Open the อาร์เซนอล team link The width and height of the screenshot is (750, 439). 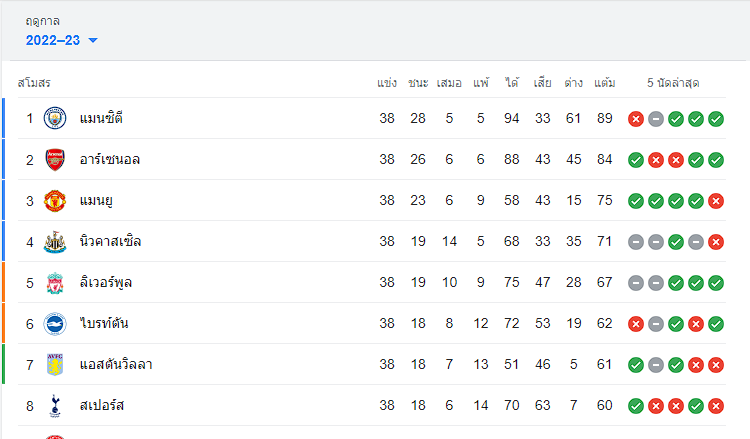[x=110, y=159]
